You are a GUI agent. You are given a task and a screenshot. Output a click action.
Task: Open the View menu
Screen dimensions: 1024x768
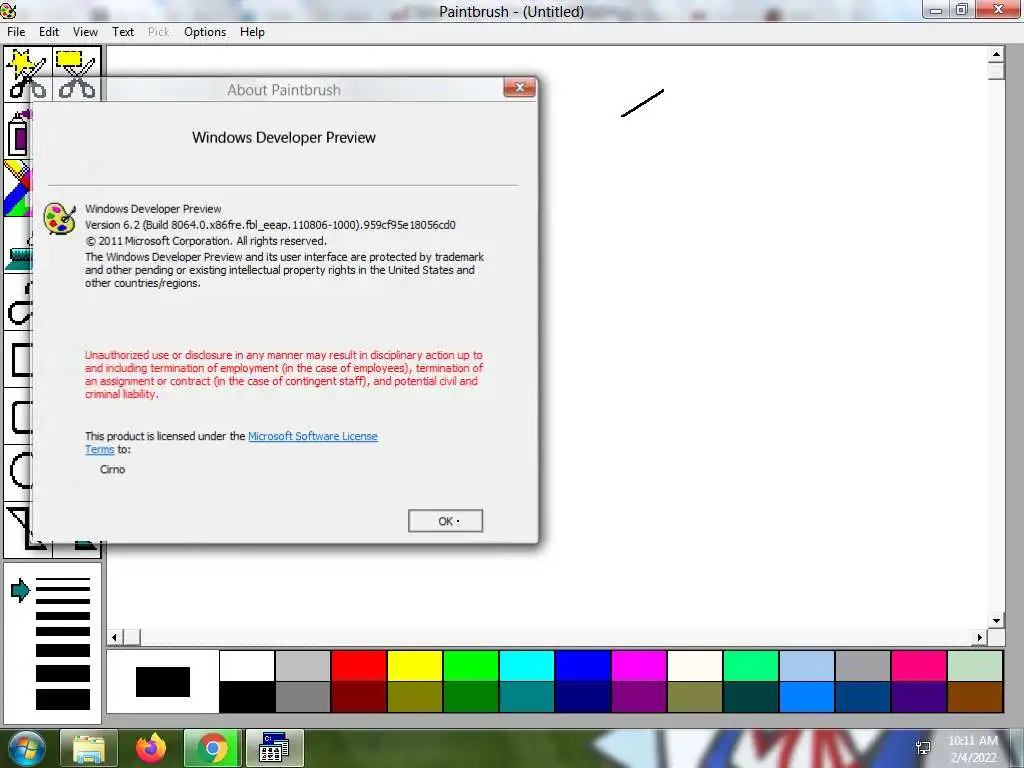[86, 32]
